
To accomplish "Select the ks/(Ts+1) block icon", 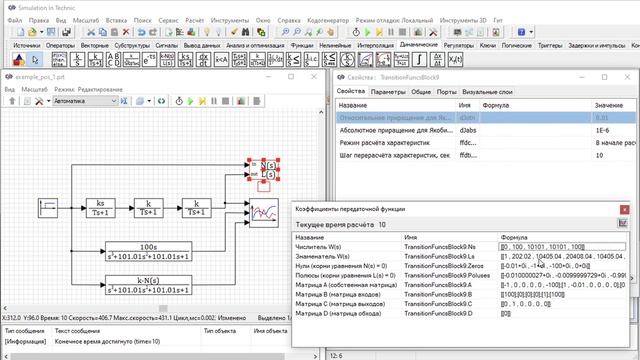I will 185,60.
